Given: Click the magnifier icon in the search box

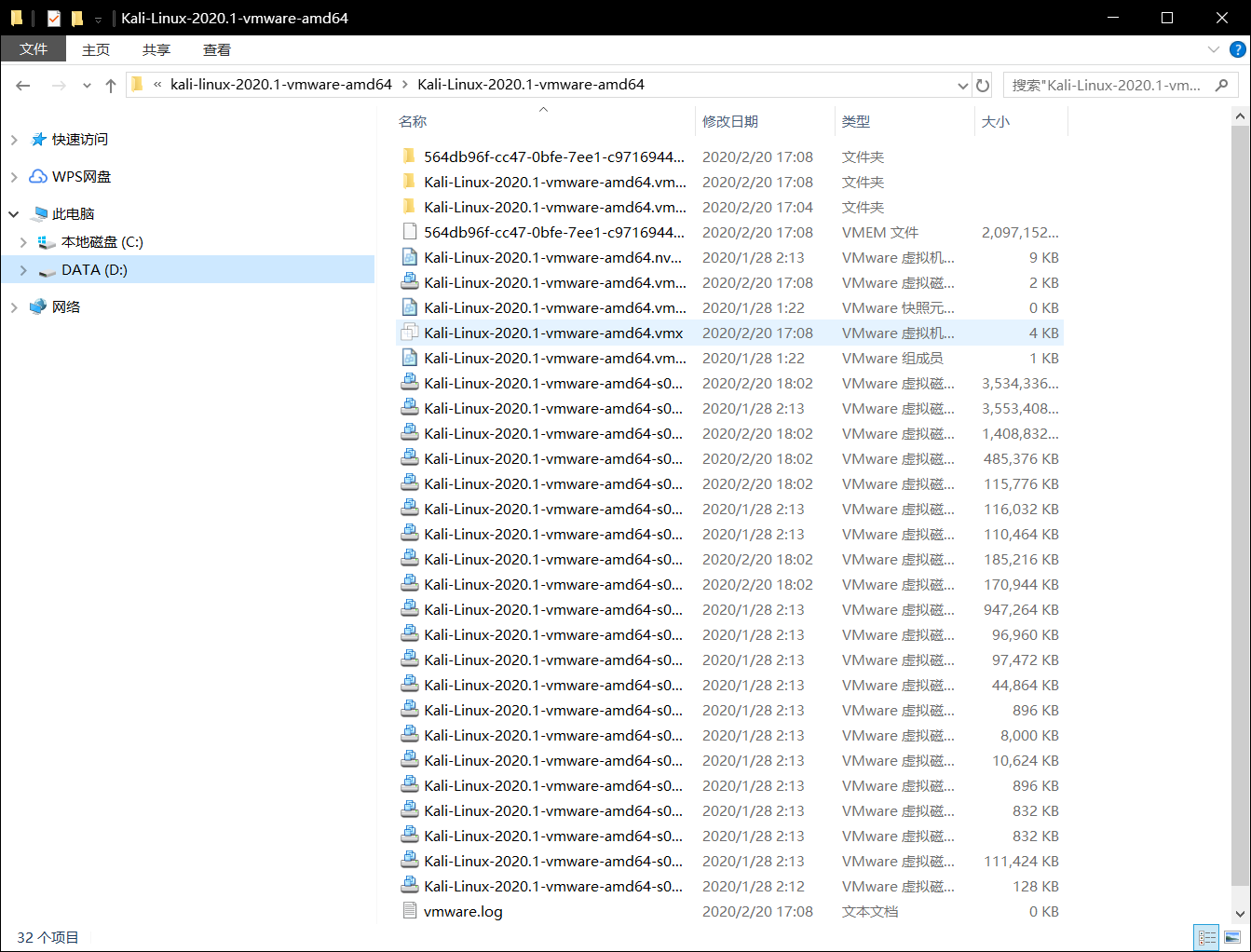Looking at the screenshot, I should click(x=1221, y=85).
